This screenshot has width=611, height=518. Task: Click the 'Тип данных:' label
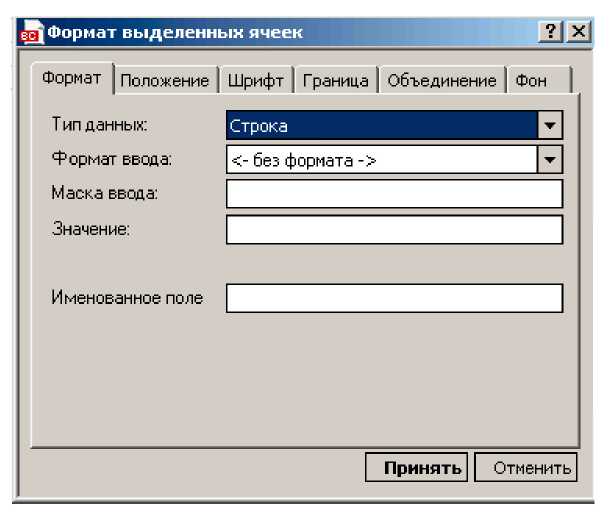(100, 125)
